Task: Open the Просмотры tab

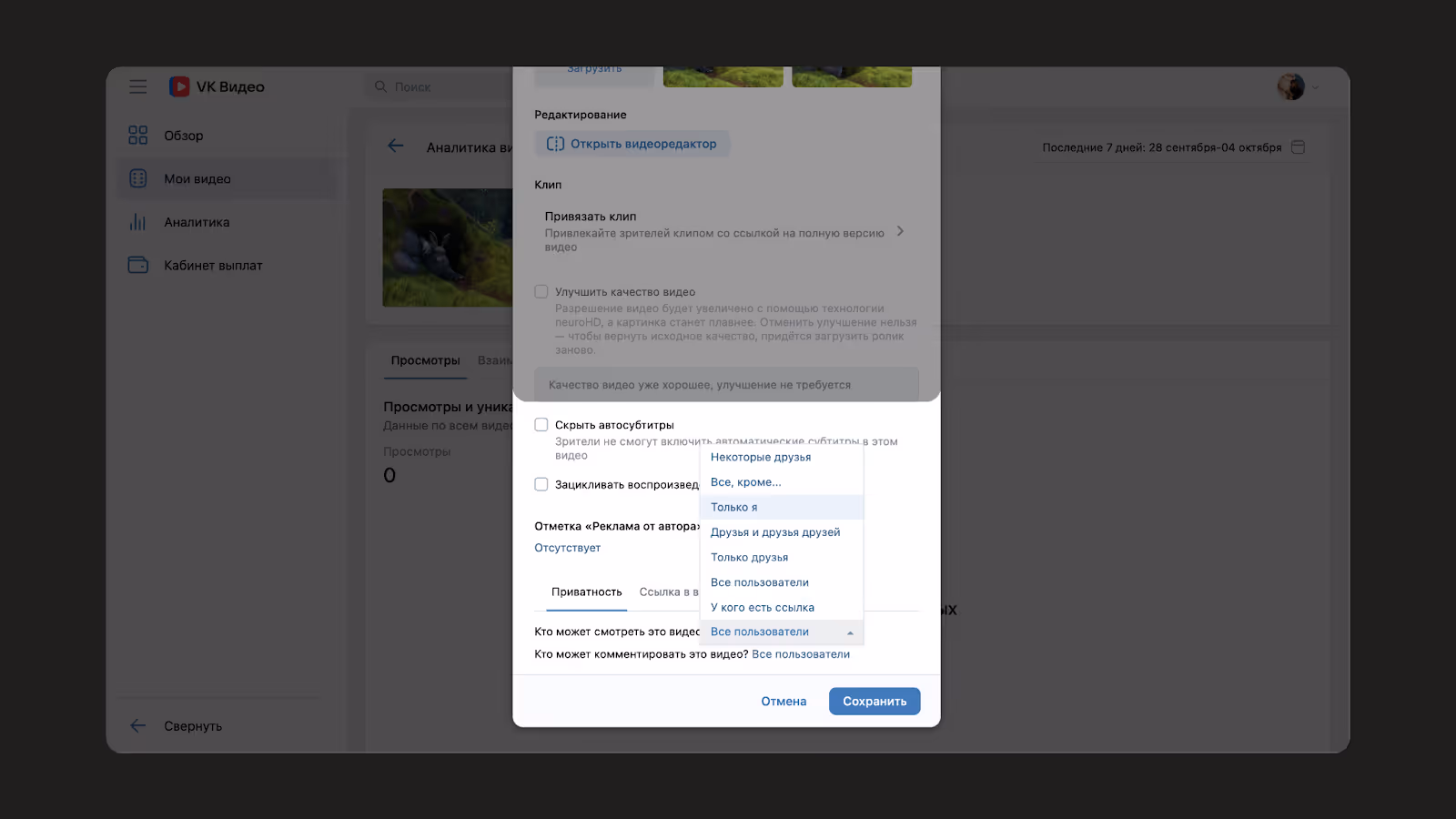Action: click(x=426, y=360)
